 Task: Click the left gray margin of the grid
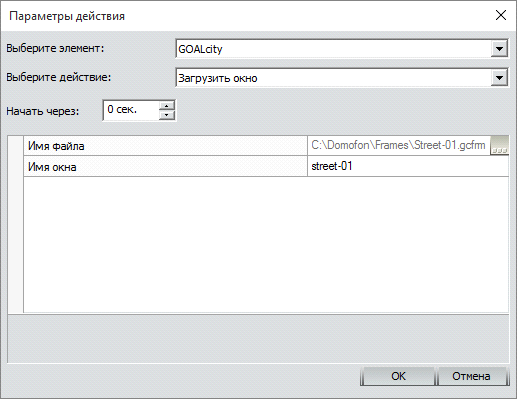[x=15, y=224]
